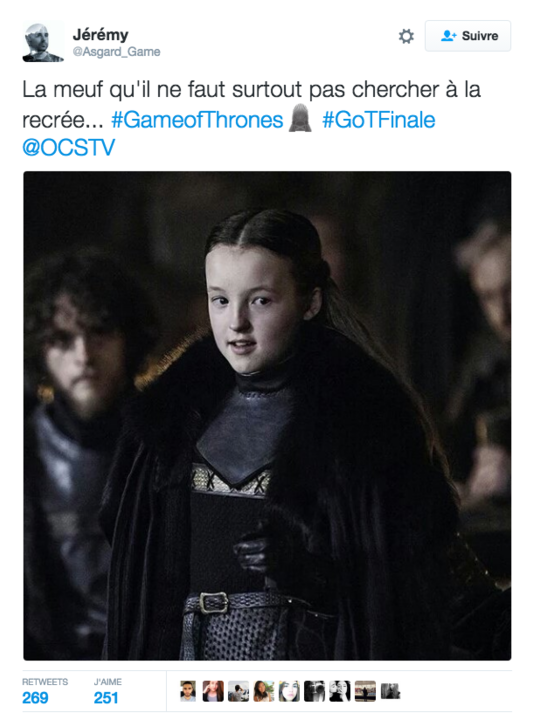540x720 pixels.
Task: Open the display name Jérémy
Action: (101, 34)
